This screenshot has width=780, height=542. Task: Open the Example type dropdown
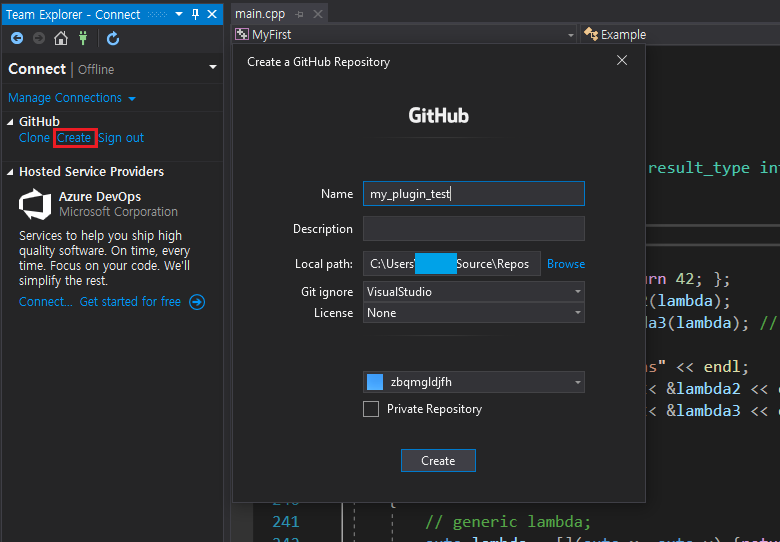coord(623,35)
